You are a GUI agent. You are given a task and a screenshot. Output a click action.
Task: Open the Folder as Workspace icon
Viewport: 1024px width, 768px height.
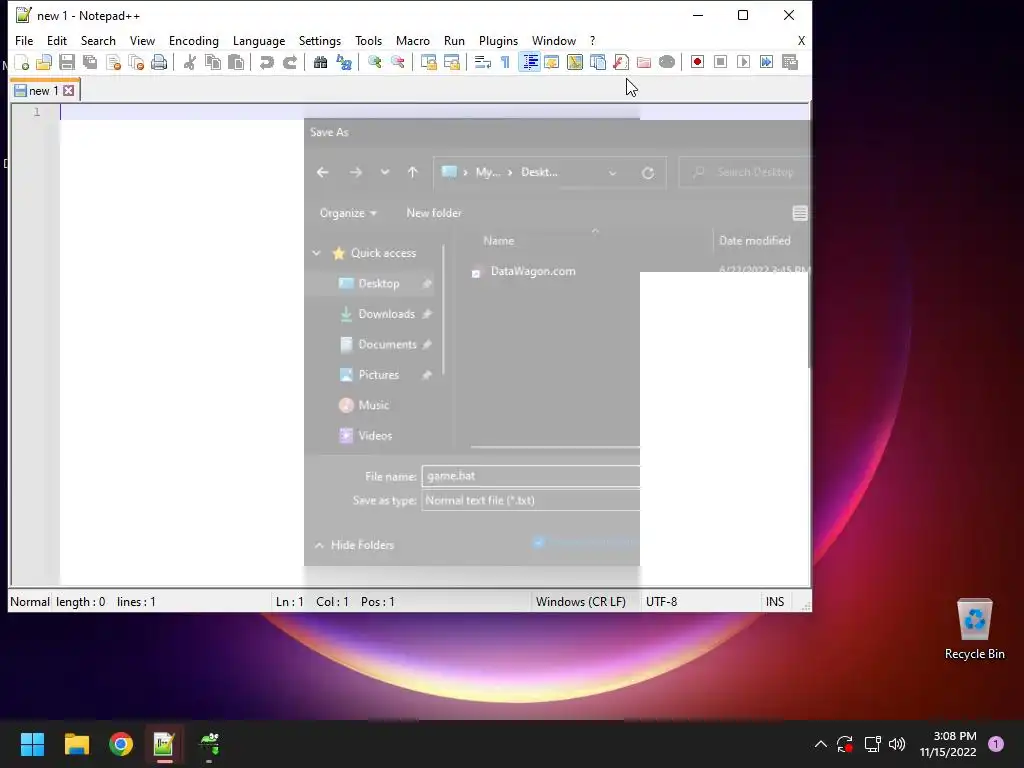[644, 62]
